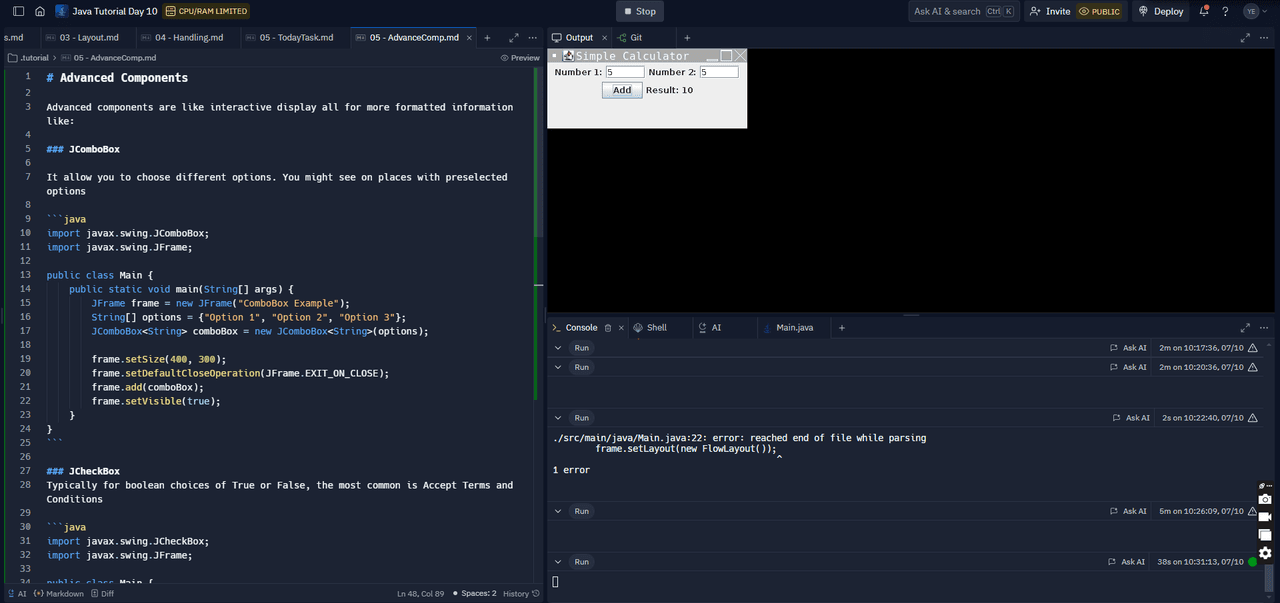Collapse the Run entry showing the parse error
This screenshot has height=603, width=1280.
click(558, 417)
